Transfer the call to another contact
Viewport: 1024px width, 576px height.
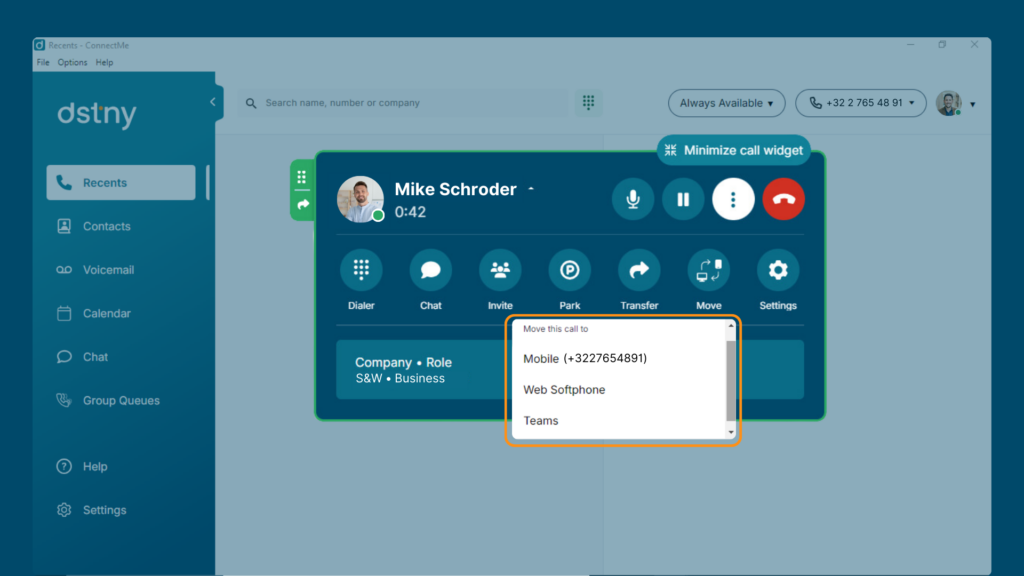pyautogui.click(x=639, y=270)
